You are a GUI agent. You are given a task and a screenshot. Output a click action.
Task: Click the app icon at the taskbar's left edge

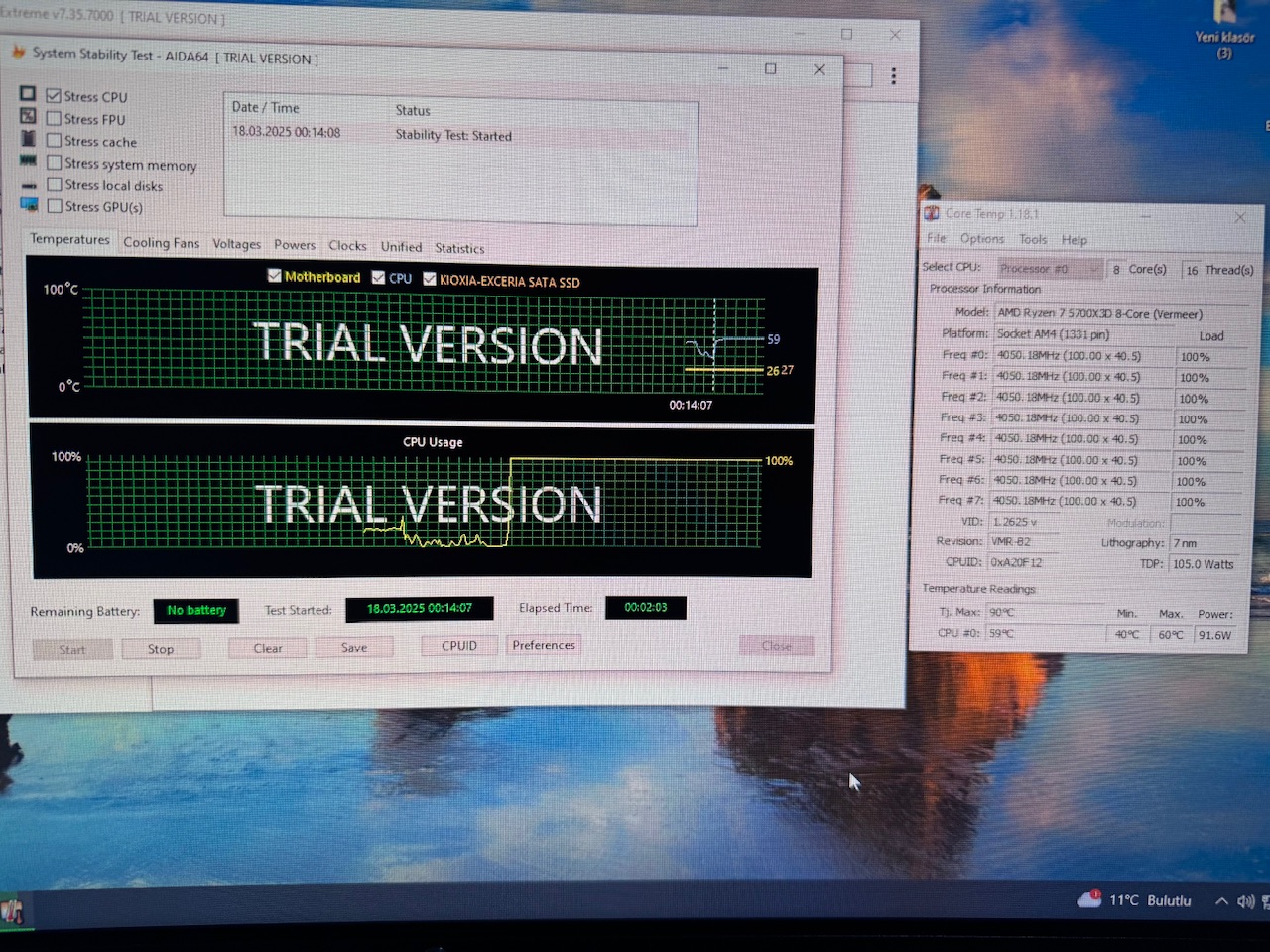click(x=12, y=910)
